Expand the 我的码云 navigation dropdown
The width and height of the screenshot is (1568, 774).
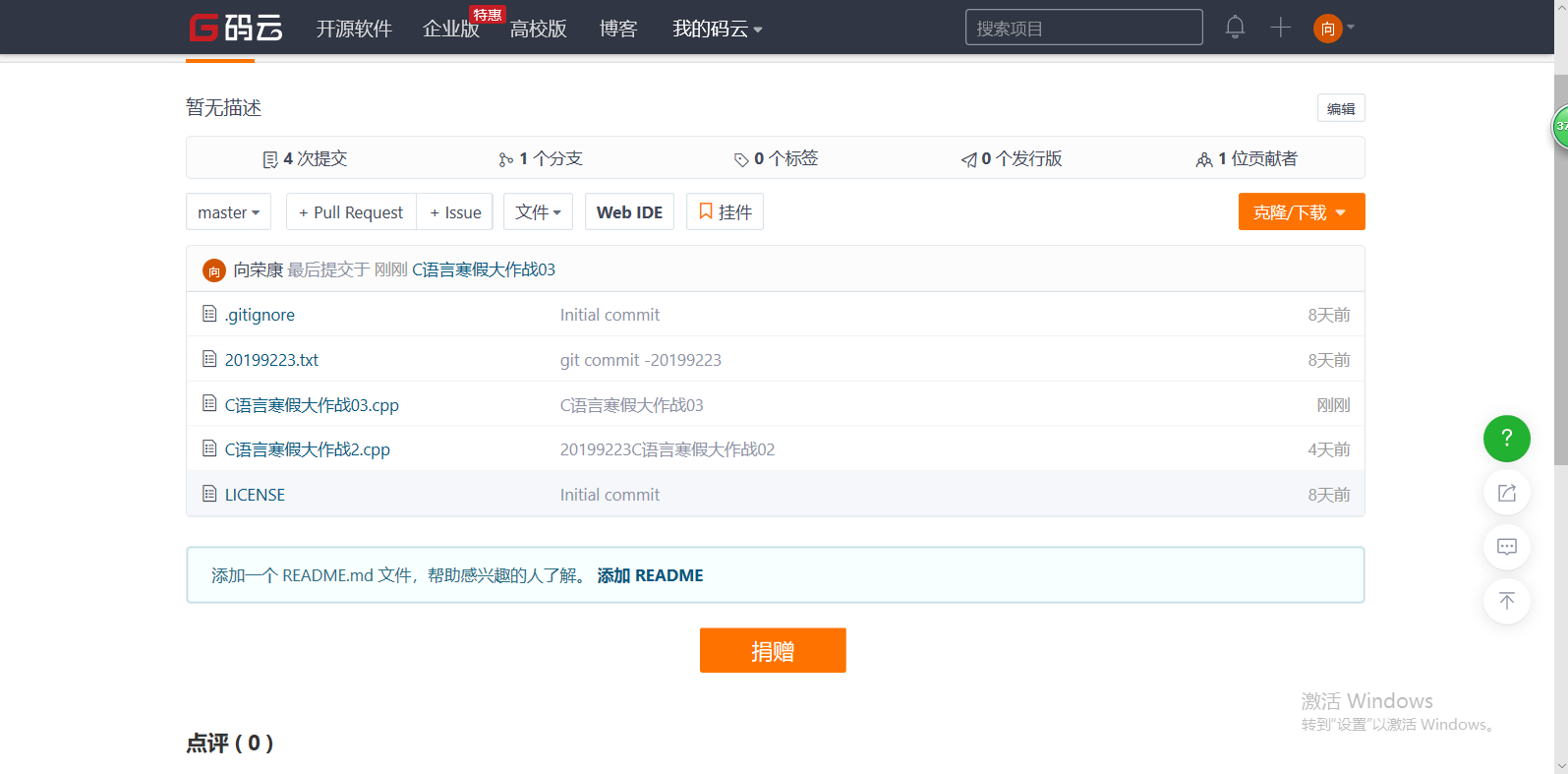coord(717,29)
